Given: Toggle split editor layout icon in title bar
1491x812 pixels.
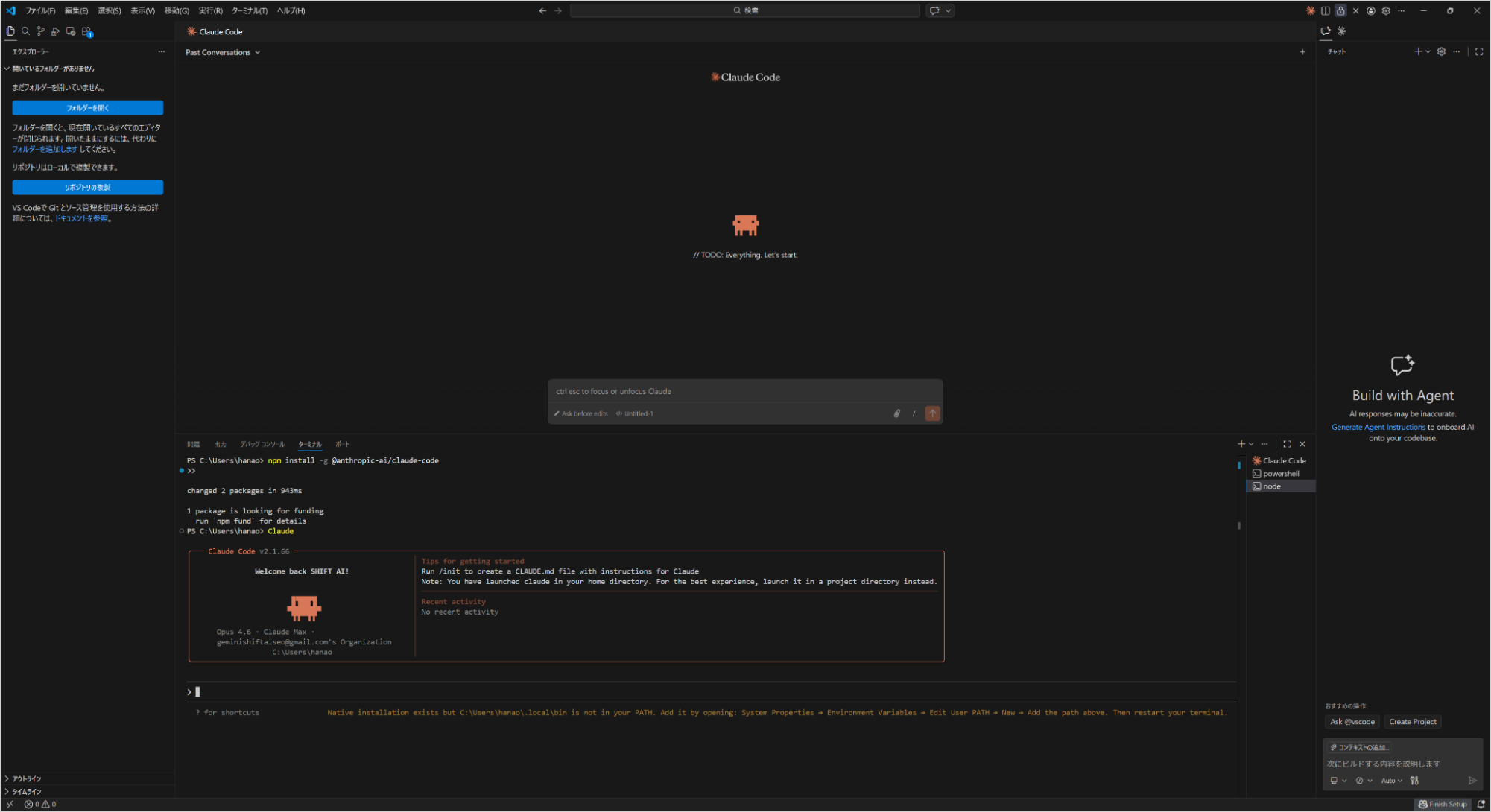Looking at the screenshot, I should pos(1325,10).
